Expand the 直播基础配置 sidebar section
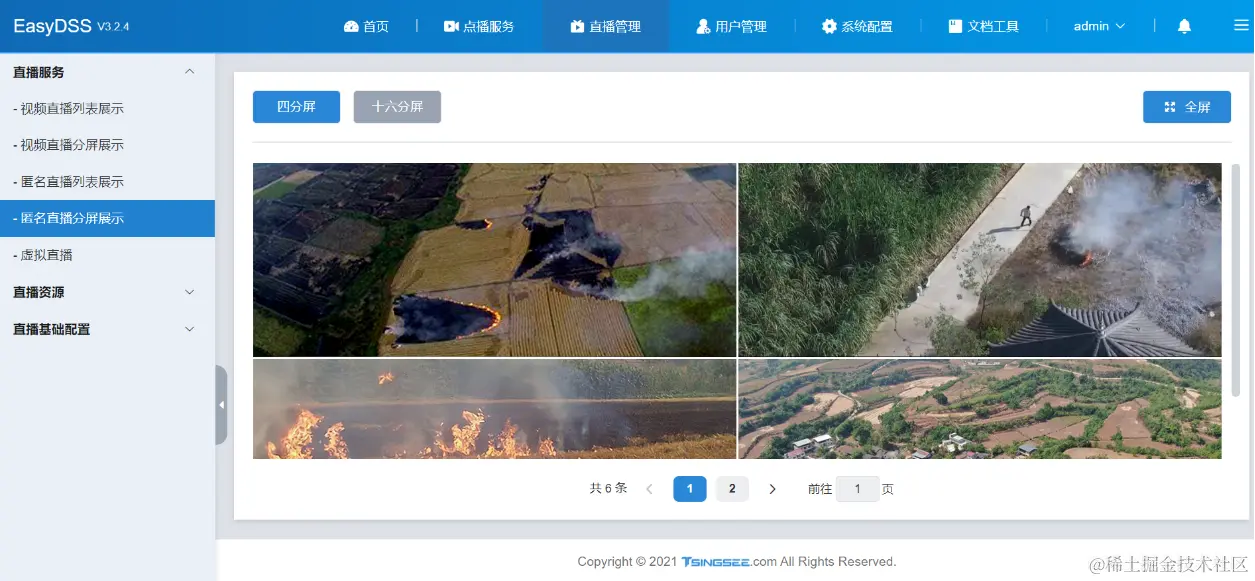 point(107,328)
